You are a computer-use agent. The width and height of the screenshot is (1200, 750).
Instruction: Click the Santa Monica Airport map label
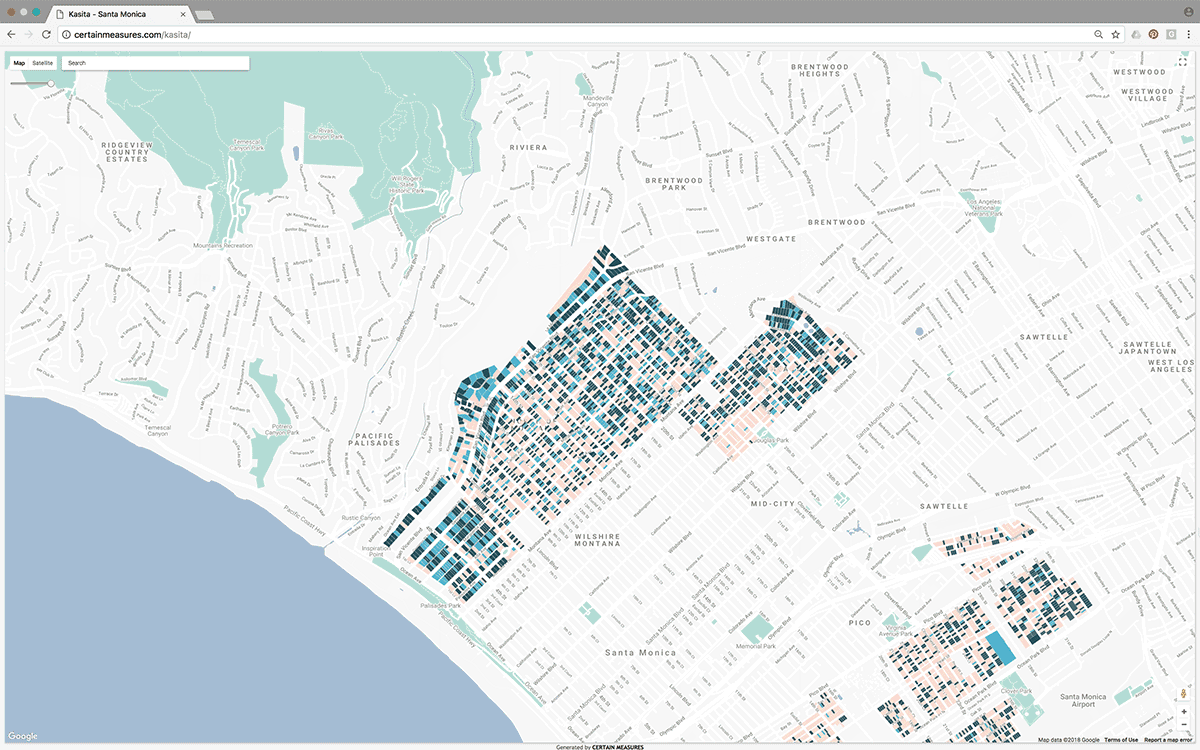[x=1083, y=700]
